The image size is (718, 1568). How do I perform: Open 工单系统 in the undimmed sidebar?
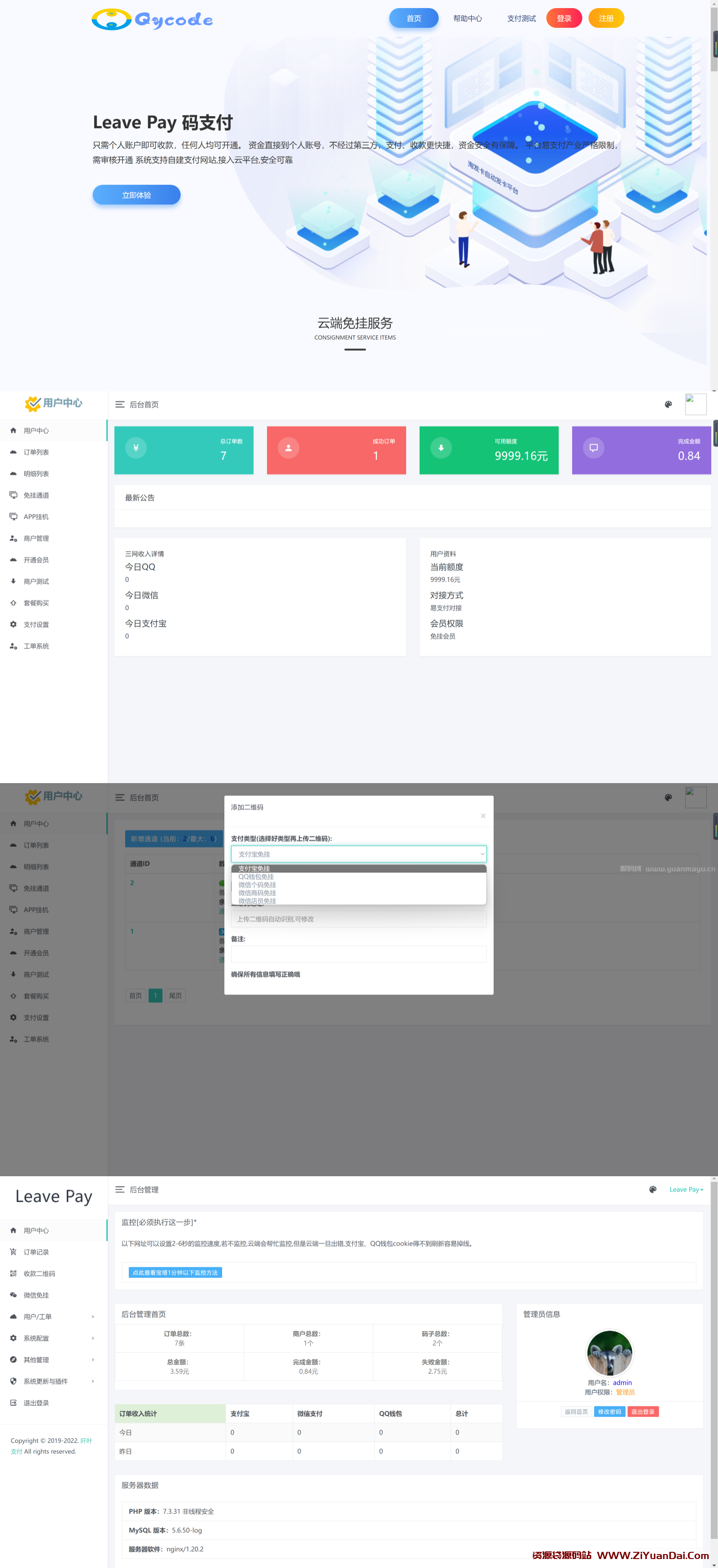[x=36, y=646]
